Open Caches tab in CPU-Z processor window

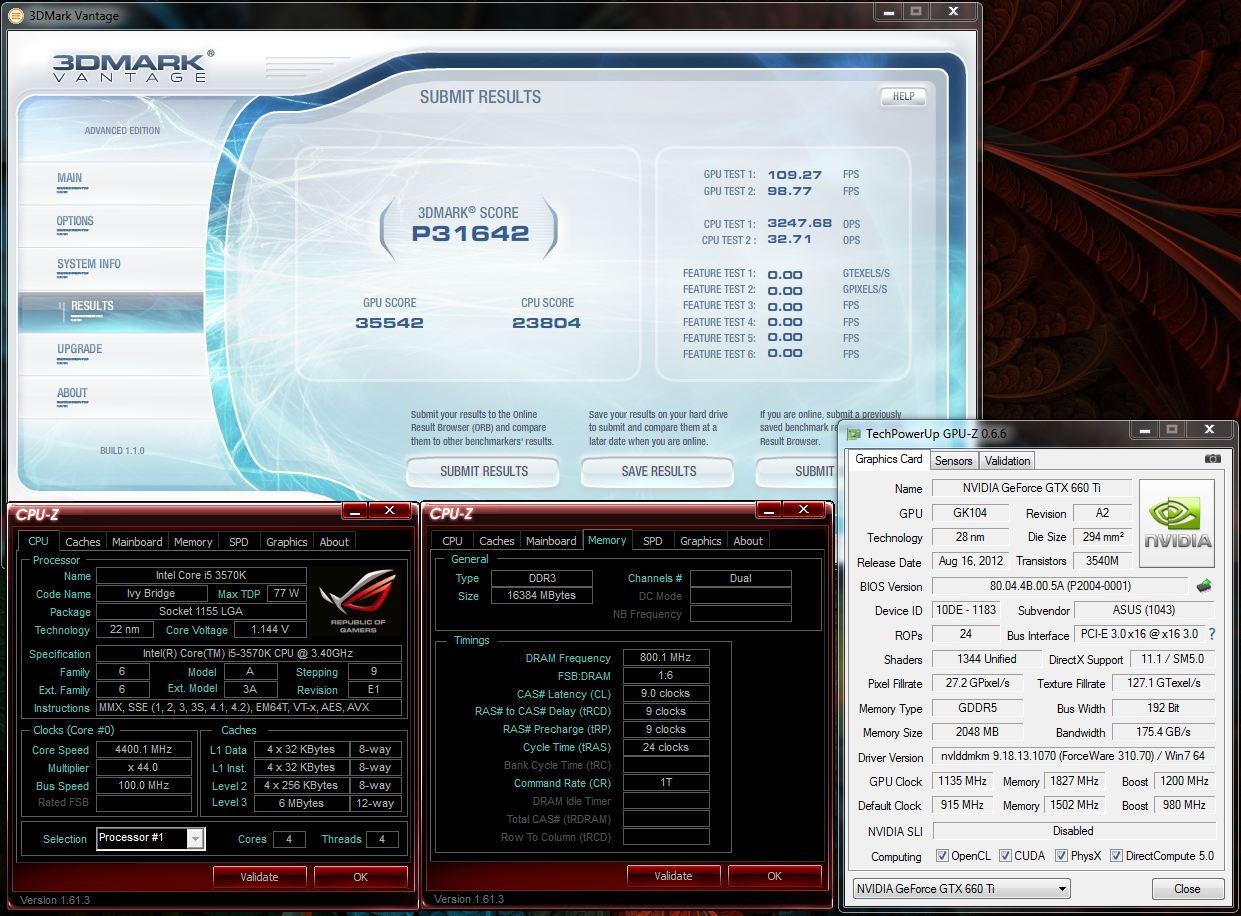[x=83, y=542]
